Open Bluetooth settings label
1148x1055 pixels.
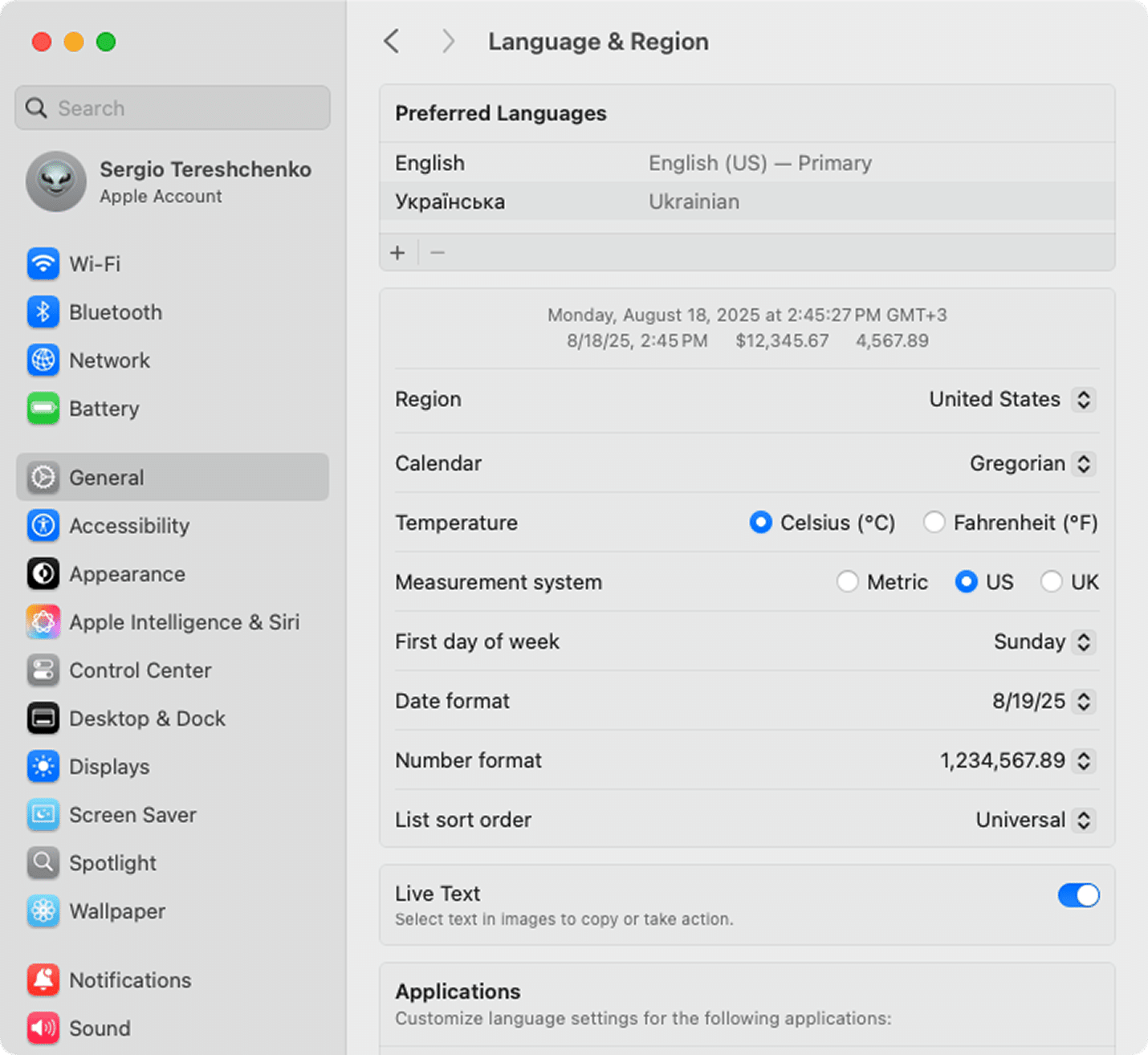pyautogui.click(x=116, y=312)
